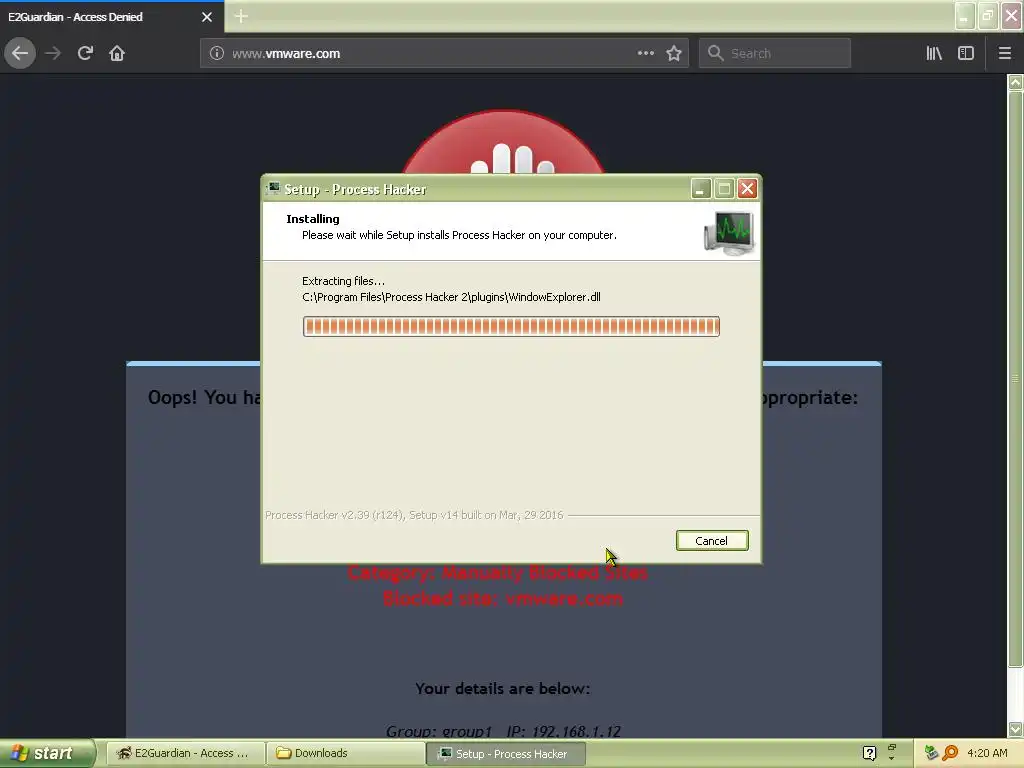This screenshot has height=768, width=1024.
Task: Click the Your details are below text
Action: pyautogui.click(x=503, y=688)
